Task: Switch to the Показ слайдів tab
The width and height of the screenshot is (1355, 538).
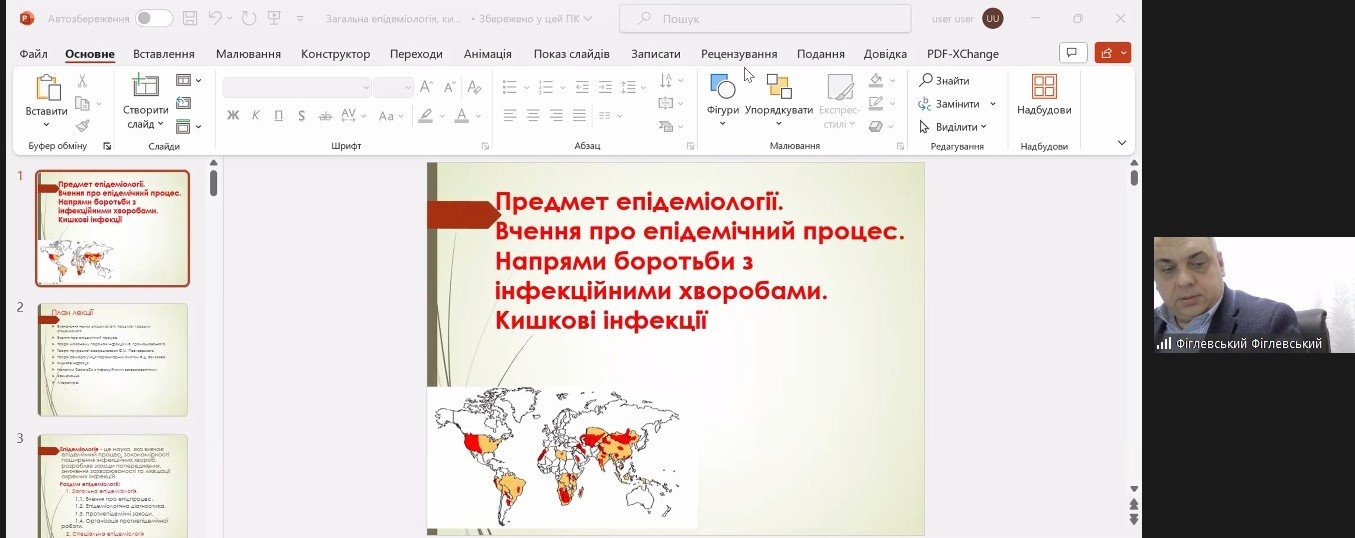Action: tap(571, 54)
